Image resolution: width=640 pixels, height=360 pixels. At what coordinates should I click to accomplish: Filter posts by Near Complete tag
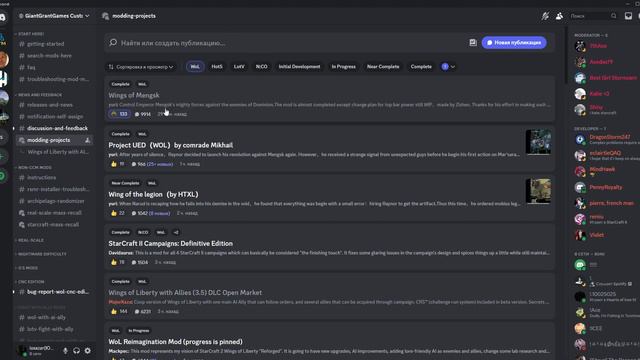click(383, 67)
